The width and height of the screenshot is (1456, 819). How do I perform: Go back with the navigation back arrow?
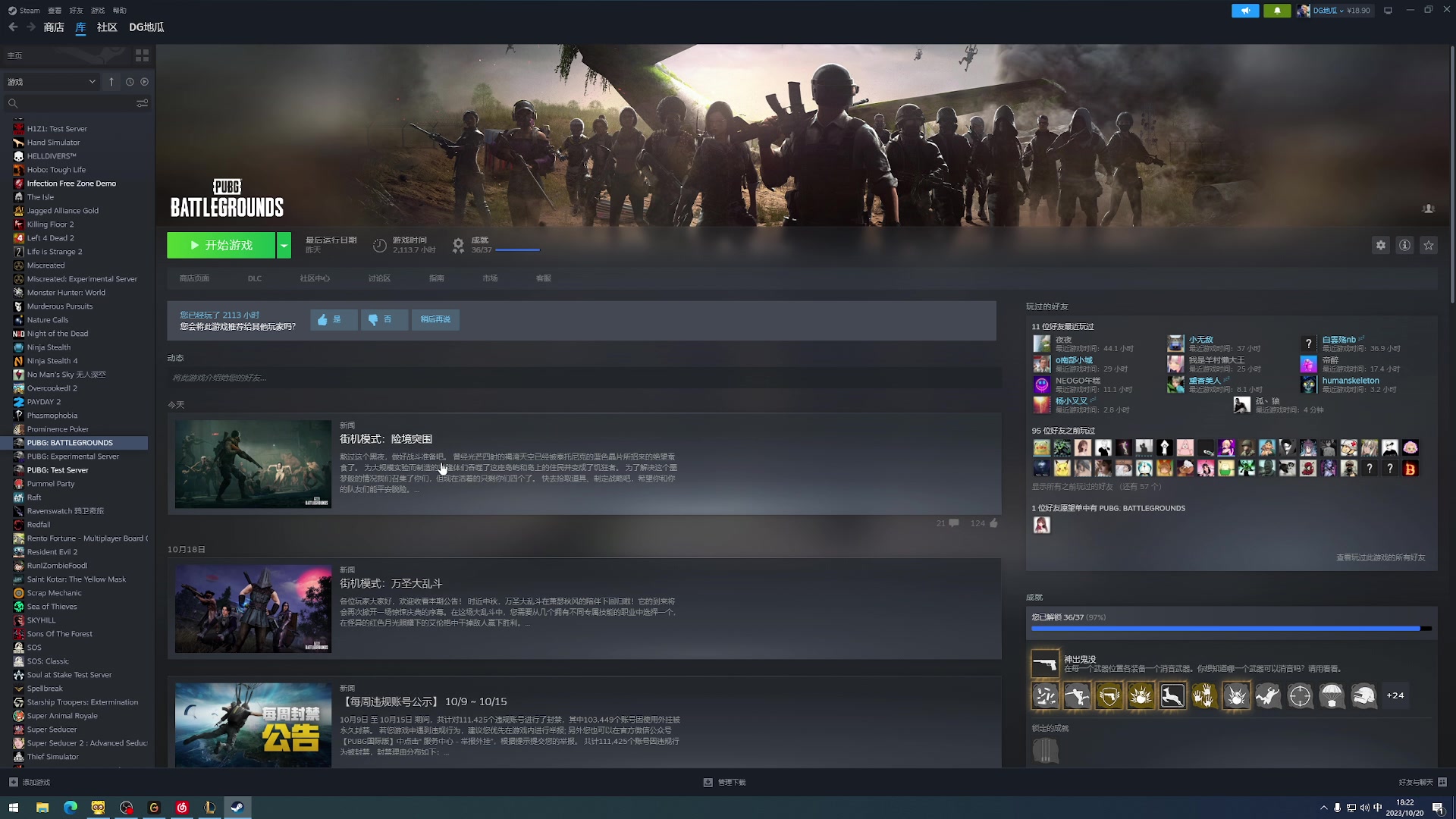(x=13, y=27)
